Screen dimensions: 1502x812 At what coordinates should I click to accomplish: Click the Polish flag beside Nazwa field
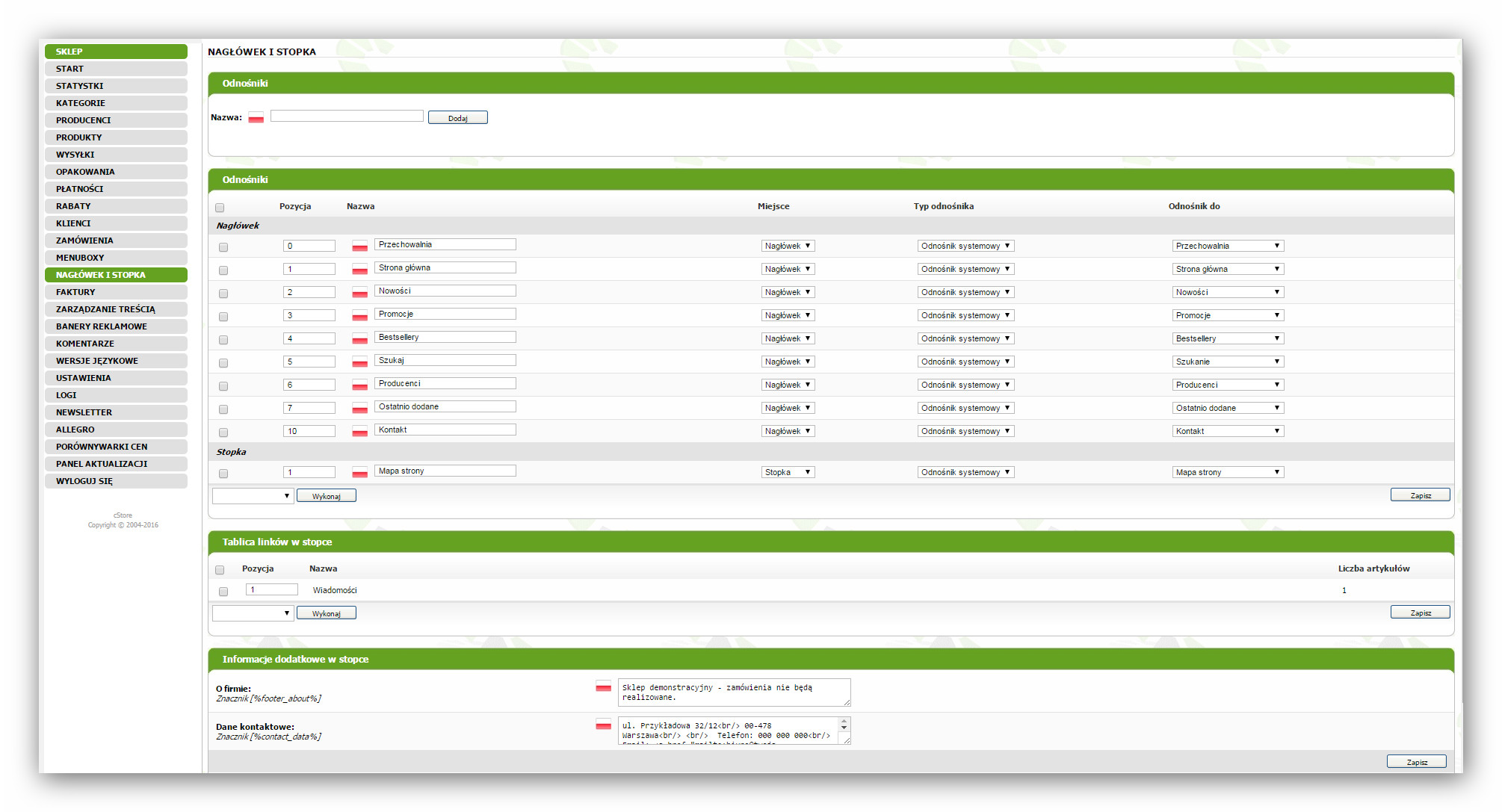pos(256,118)
